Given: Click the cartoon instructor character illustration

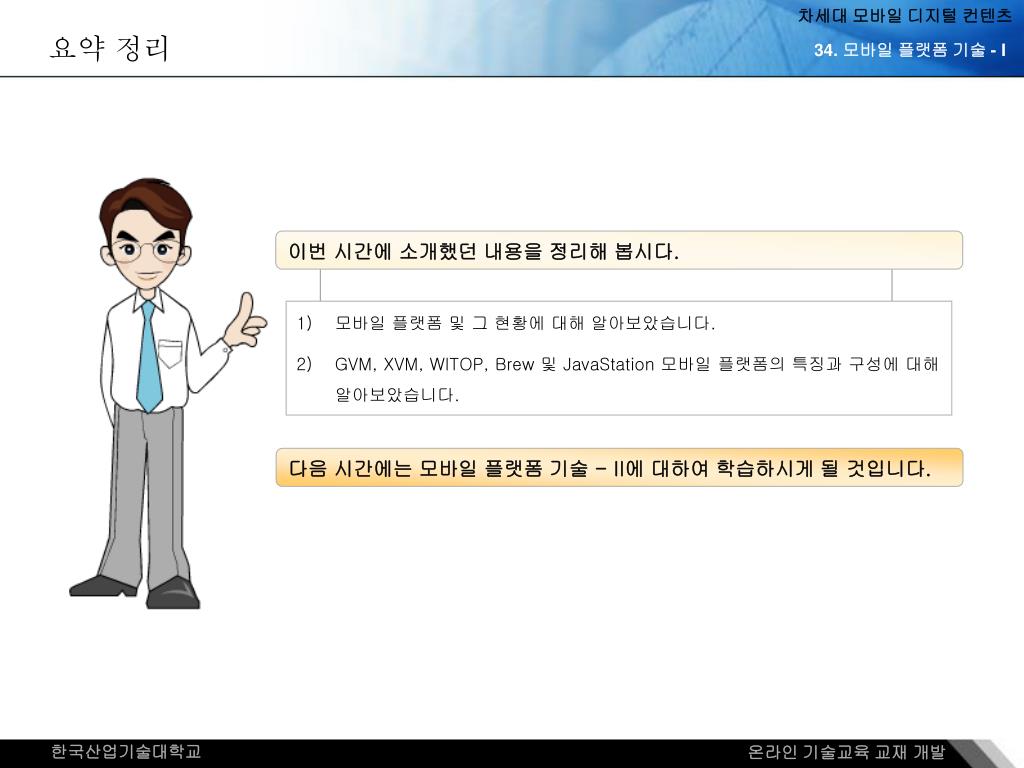Looking at the screenshot, I should click(167, 393).
